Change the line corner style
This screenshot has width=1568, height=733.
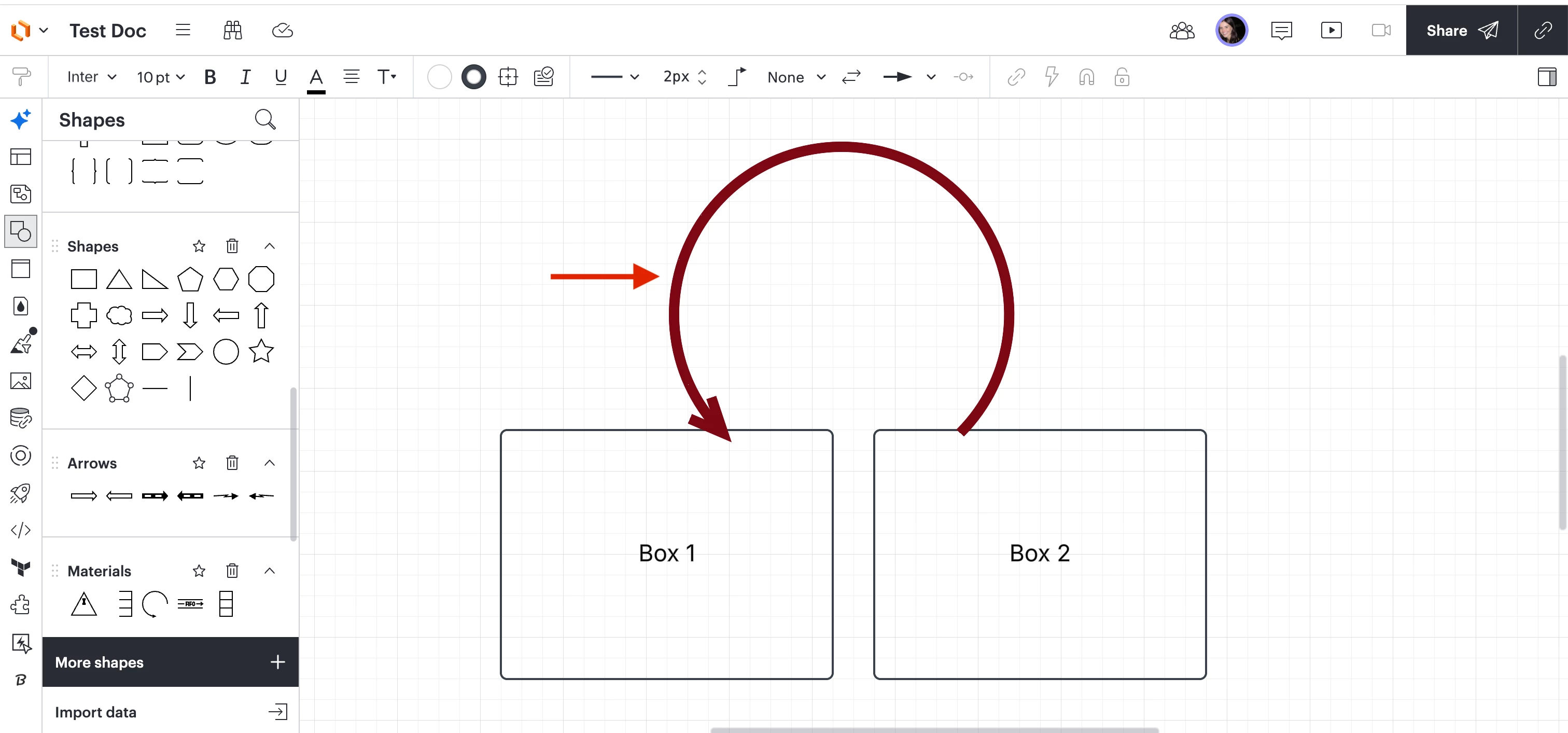click(737, 77)
